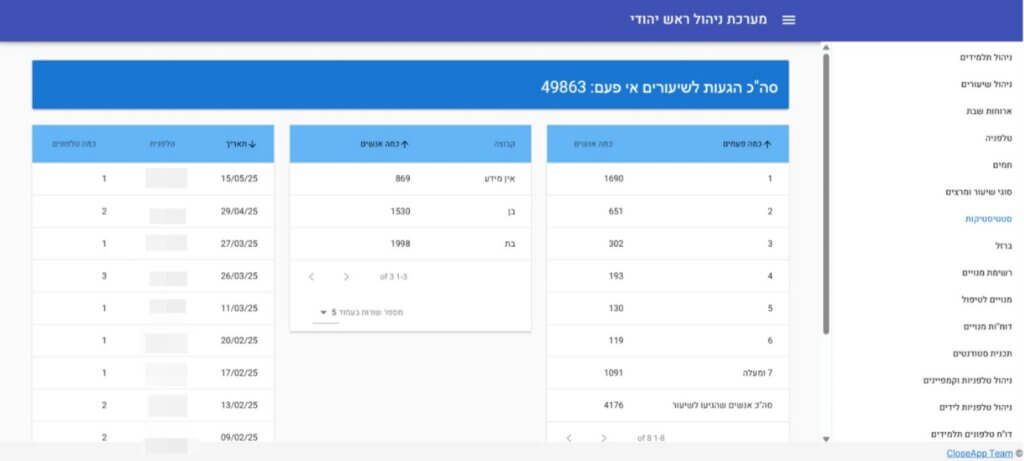Click the בן group row

[x=410, y=211]
